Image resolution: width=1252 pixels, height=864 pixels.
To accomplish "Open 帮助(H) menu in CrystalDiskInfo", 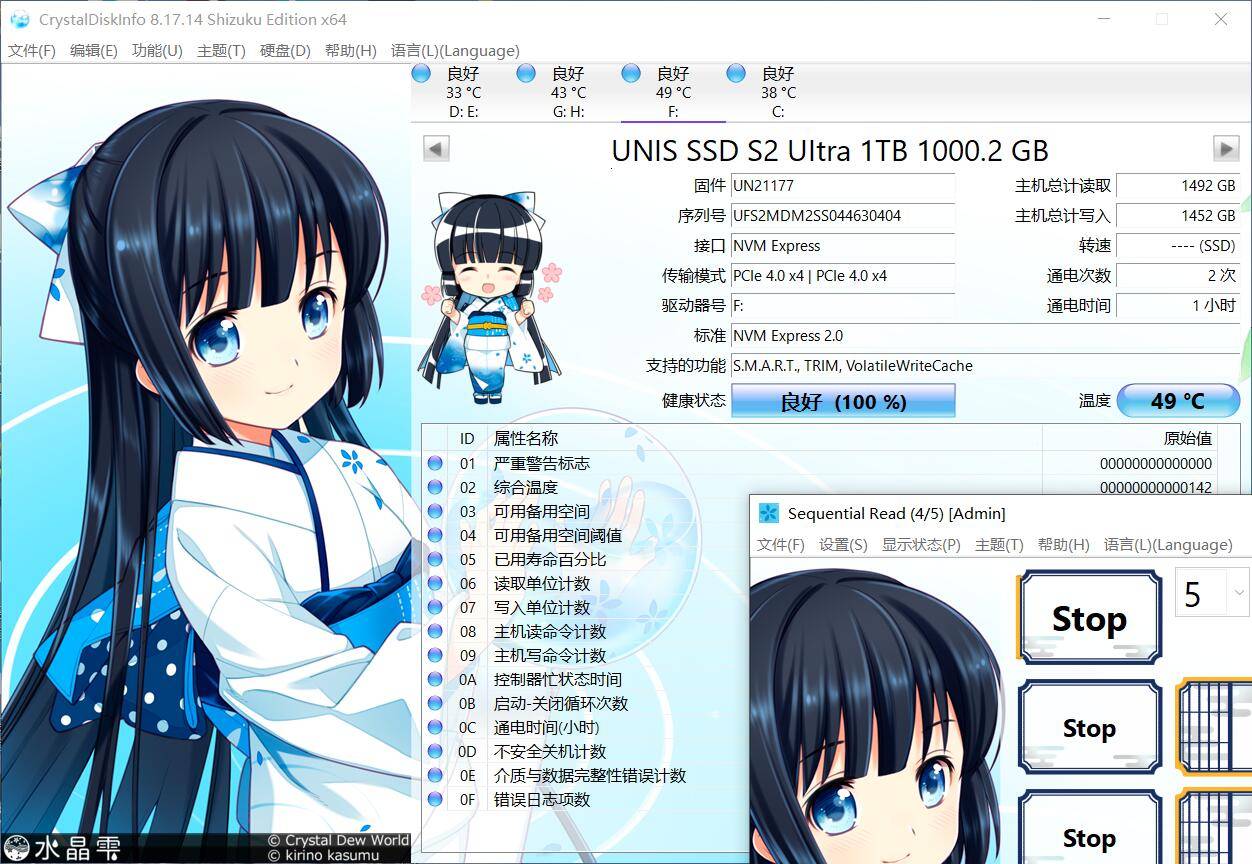I will coord(351,51).
